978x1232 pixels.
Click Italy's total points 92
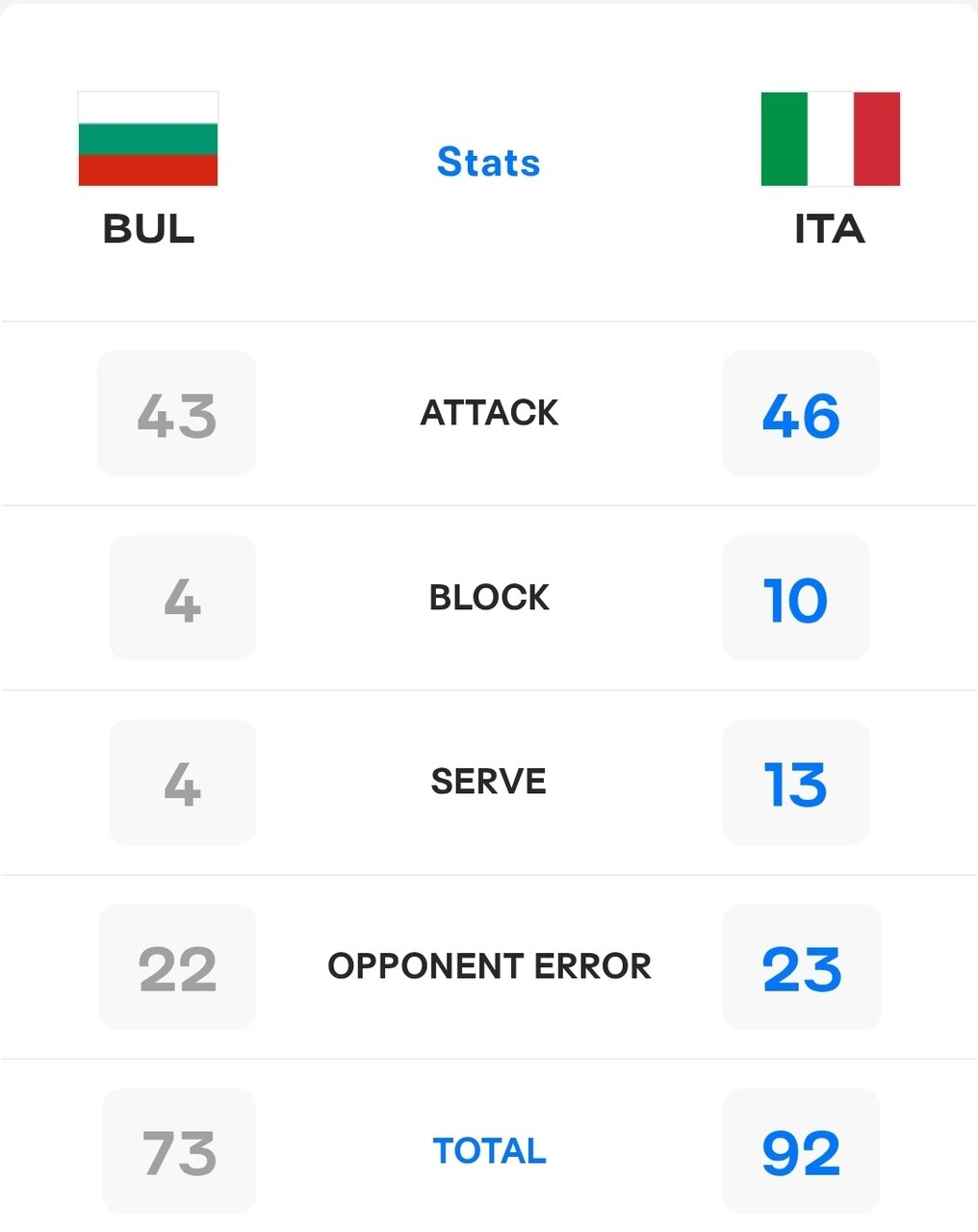tap(801, 1151)
